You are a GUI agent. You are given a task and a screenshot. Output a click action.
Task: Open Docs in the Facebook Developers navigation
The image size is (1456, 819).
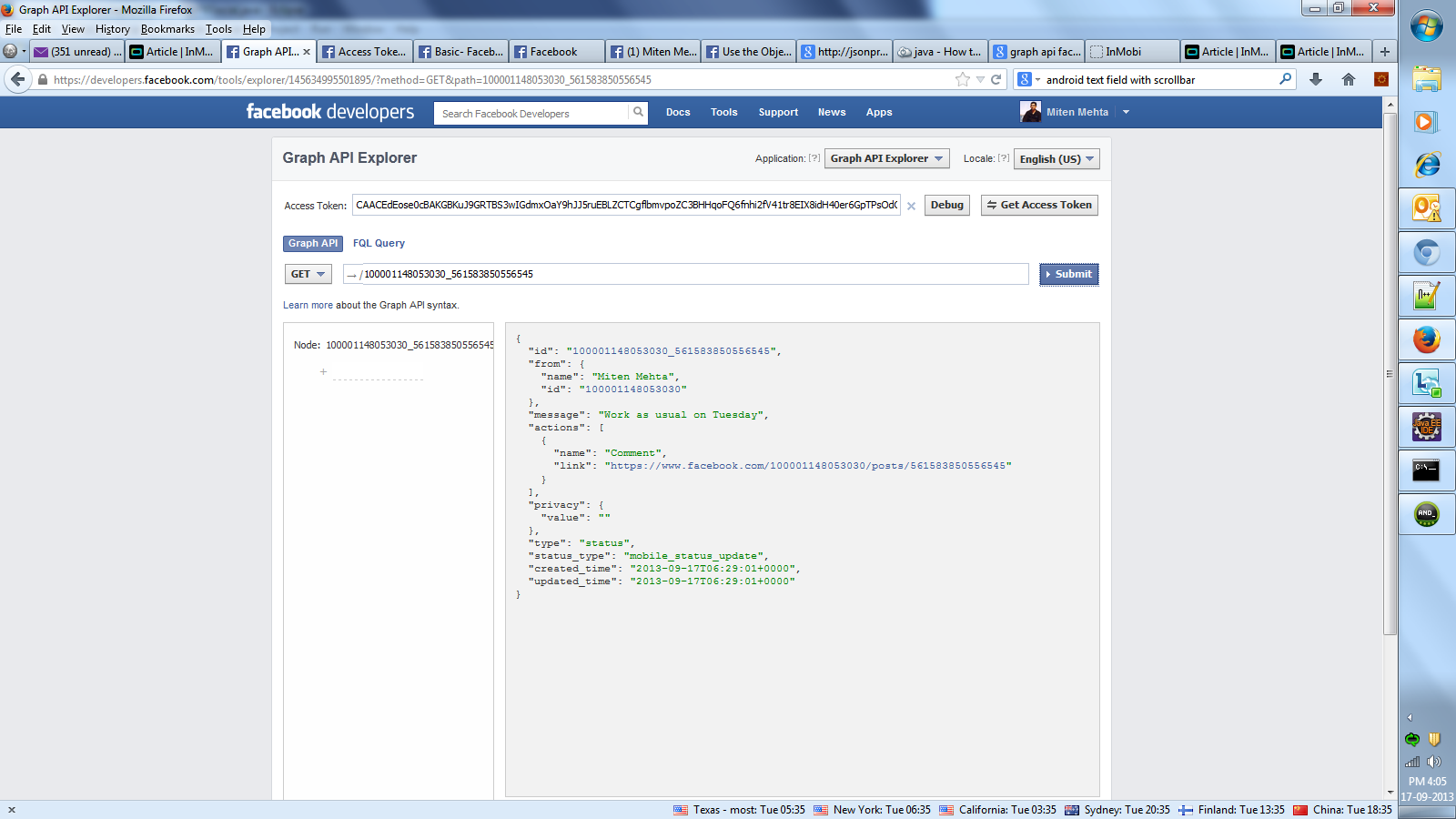coord(678,112)
